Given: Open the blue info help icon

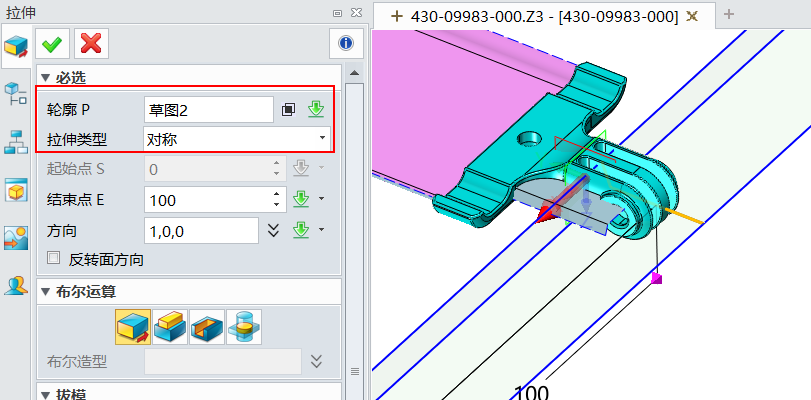Looking at the screenshot, I should pos(345,43).
